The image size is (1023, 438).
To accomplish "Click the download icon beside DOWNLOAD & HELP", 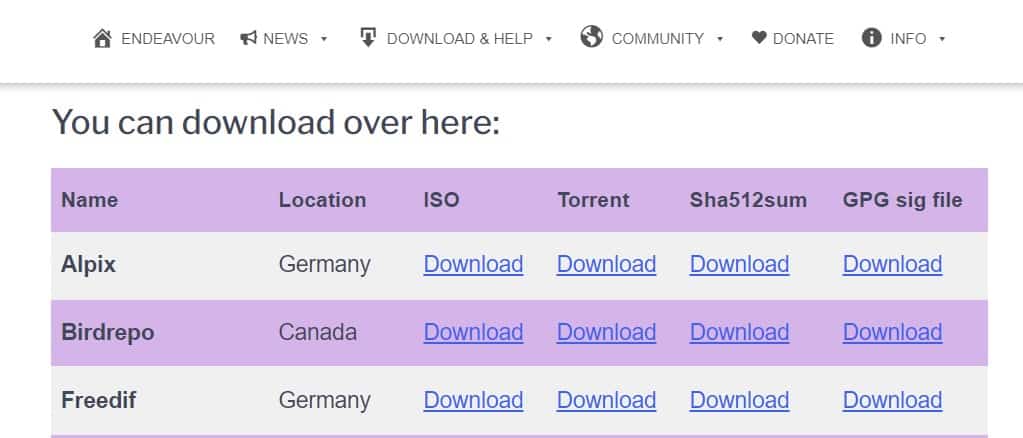I will click(368, 37).
